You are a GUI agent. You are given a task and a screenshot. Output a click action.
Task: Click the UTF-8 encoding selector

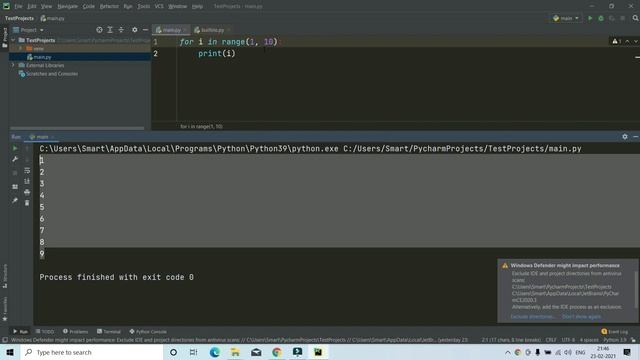(x=568, y=340)
